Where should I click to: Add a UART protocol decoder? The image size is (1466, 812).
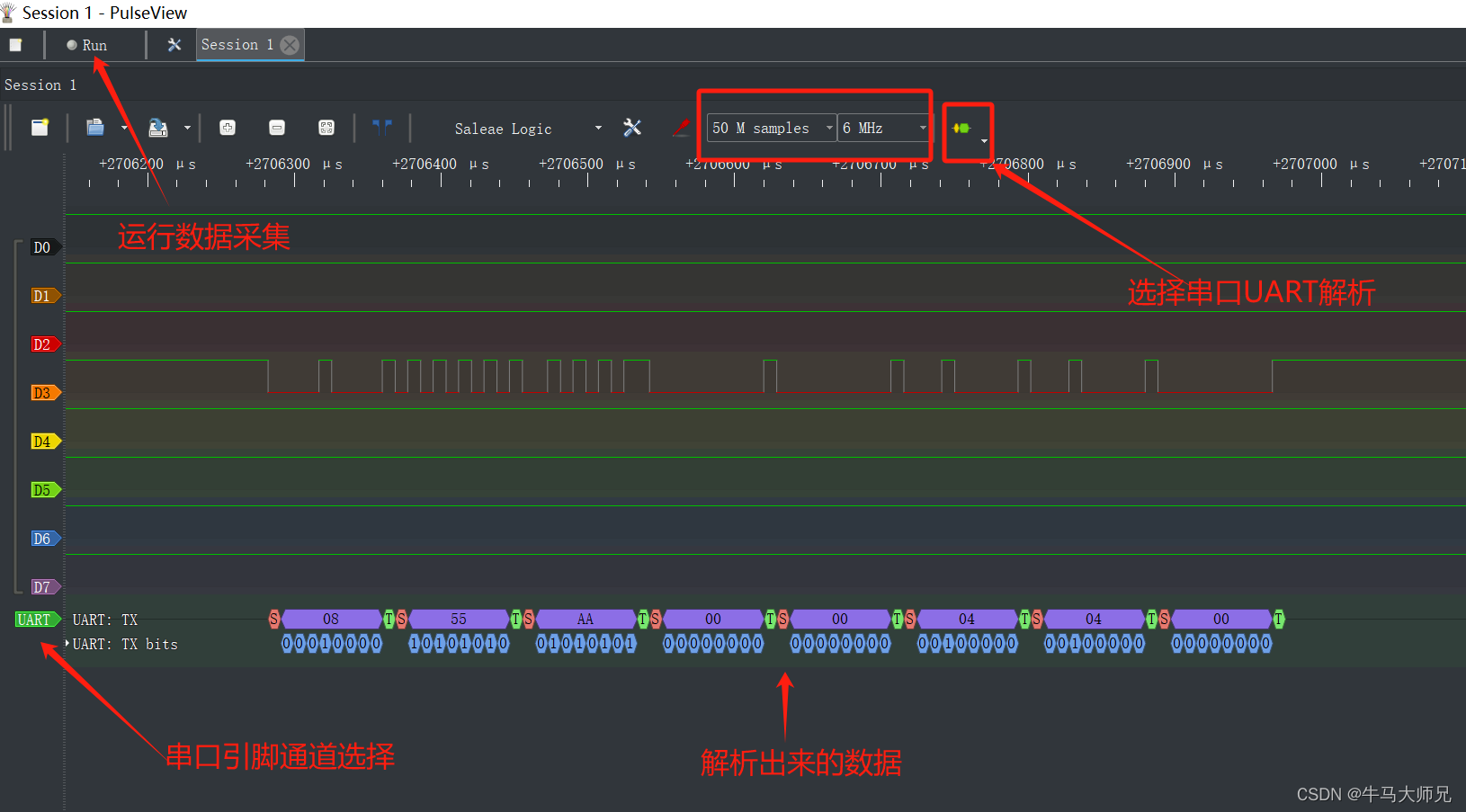[x=963, y=128]
